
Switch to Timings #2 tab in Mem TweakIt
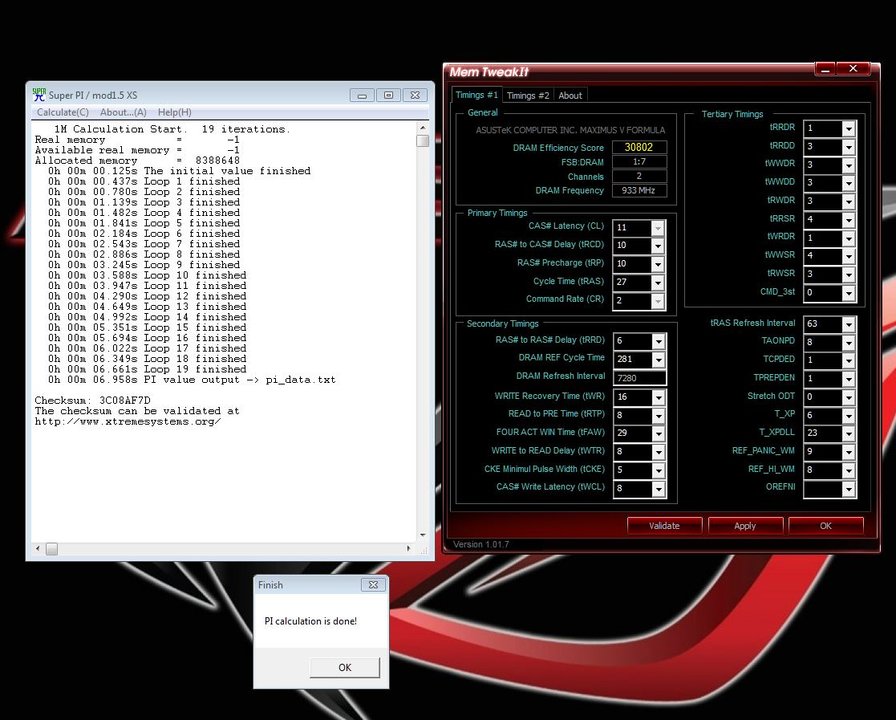pyautogui.click(x=527, y=95)
